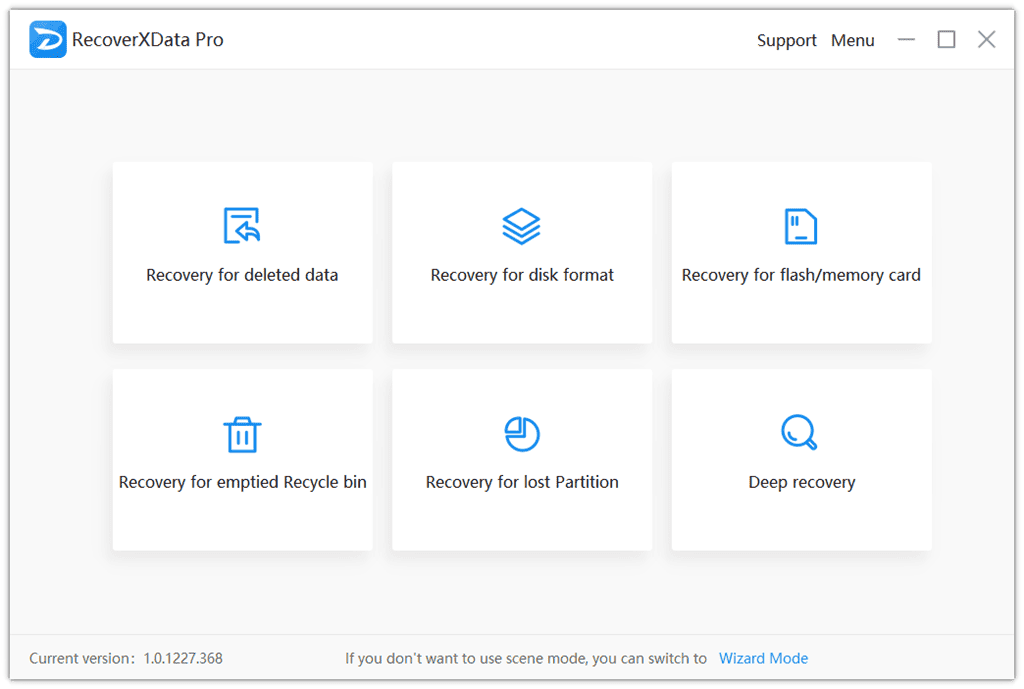Click the current version number text
The height and width of the screenshot is (689, 1024).
183,658
